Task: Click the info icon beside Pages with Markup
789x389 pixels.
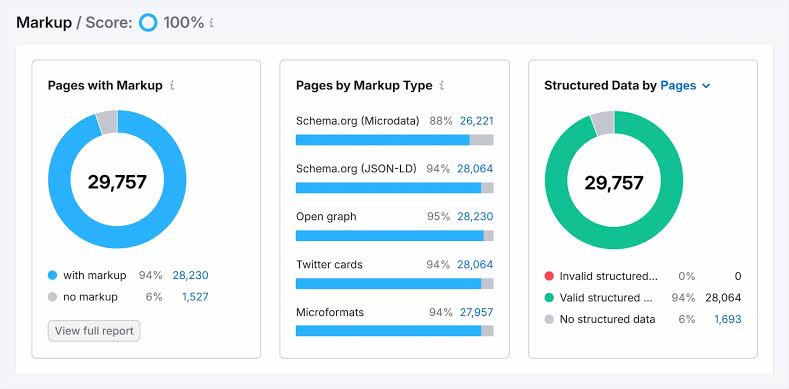Action: (172, 86)
